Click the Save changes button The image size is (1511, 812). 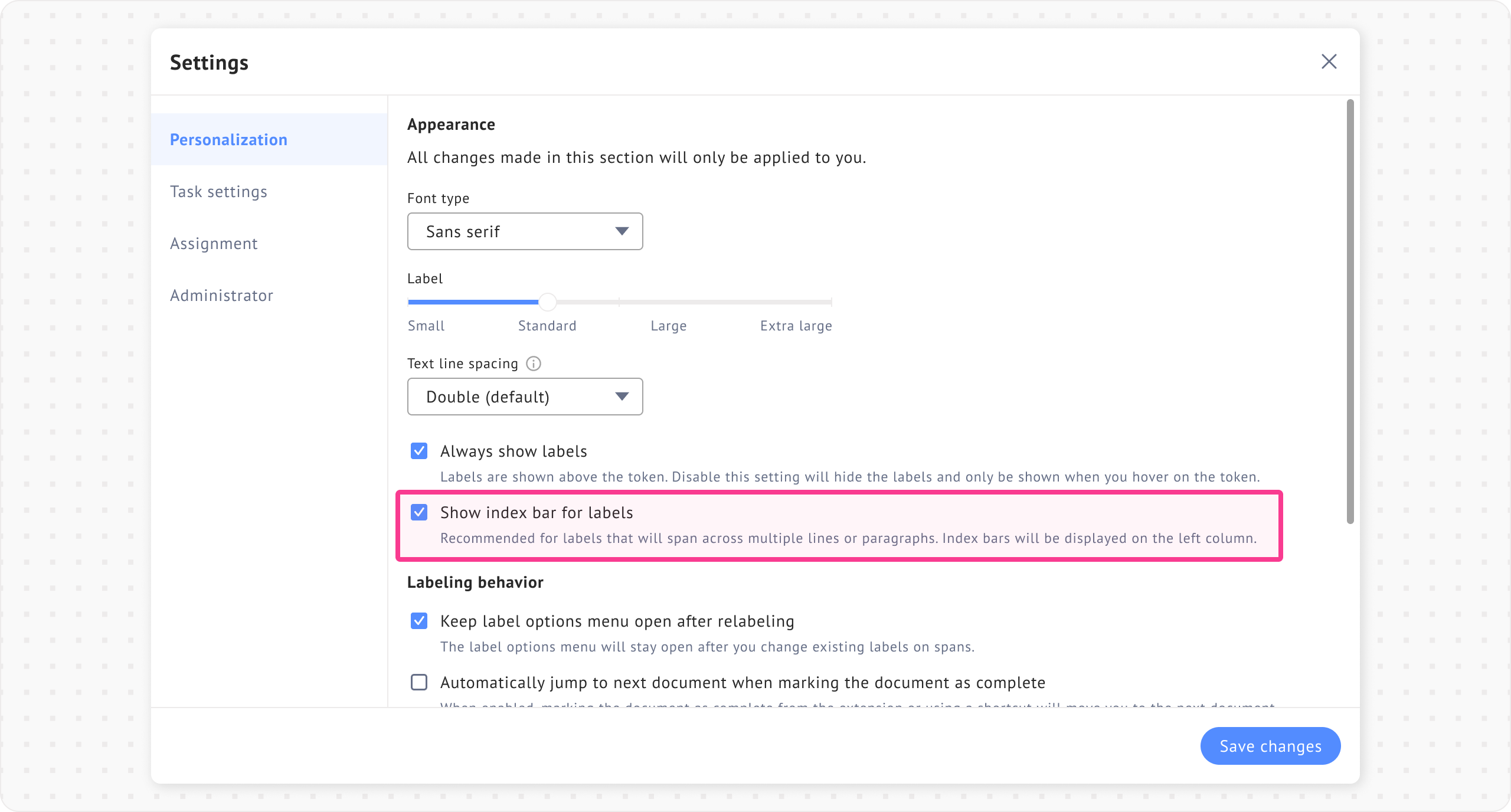click(1270, 746)
